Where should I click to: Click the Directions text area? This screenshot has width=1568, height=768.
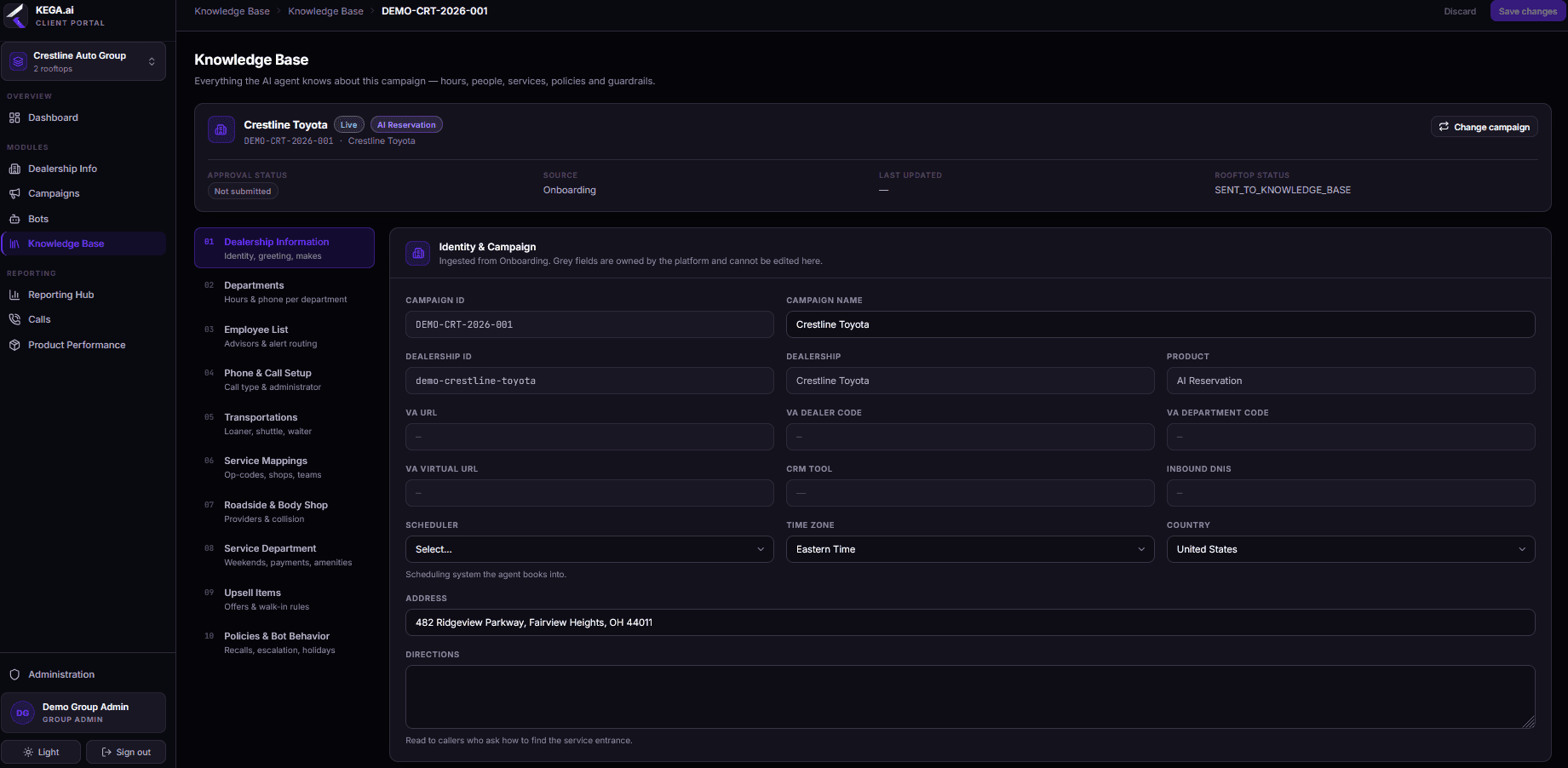click(x=970, y=696)
